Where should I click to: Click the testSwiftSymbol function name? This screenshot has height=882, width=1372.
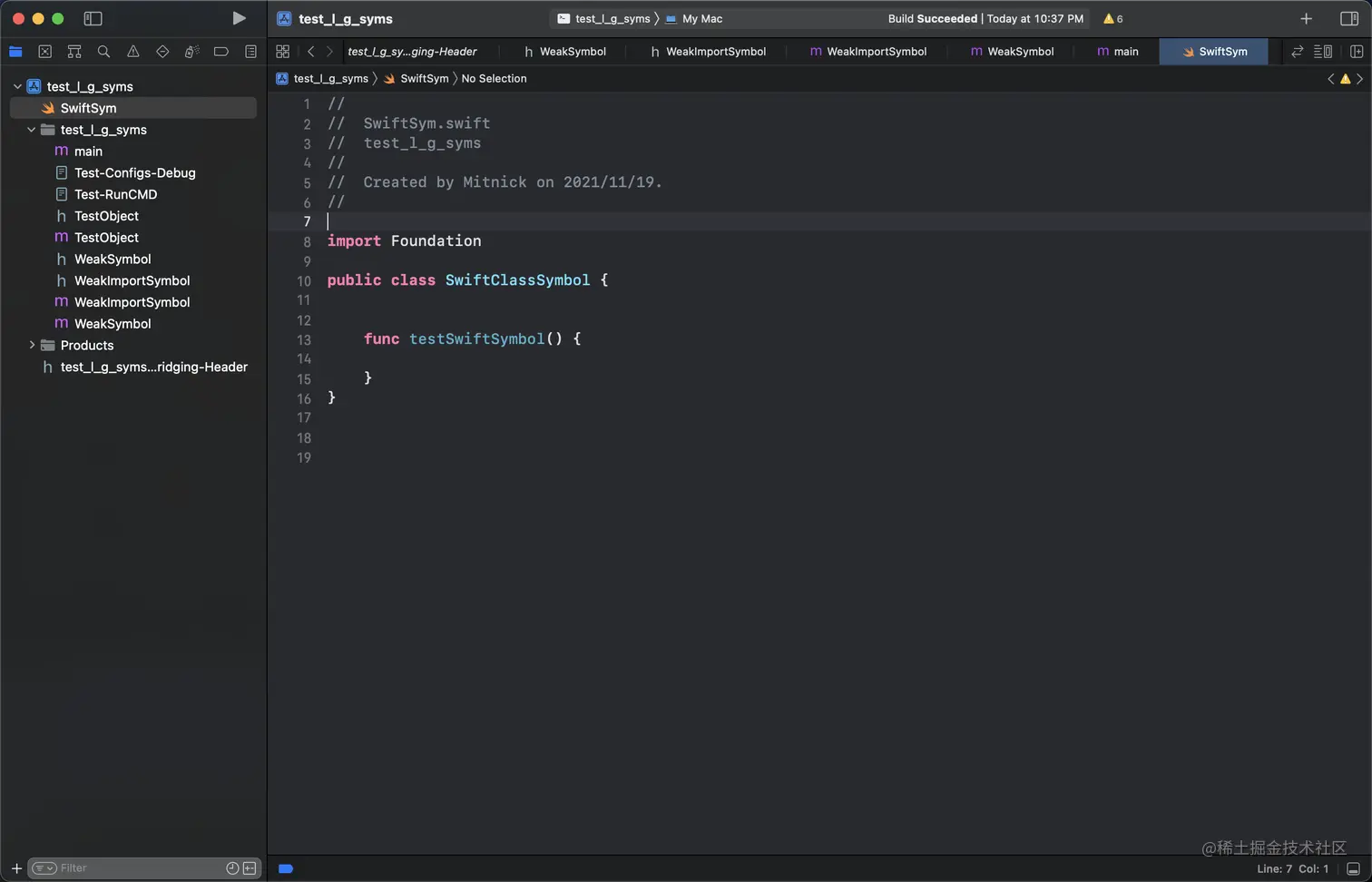[476, 338]
